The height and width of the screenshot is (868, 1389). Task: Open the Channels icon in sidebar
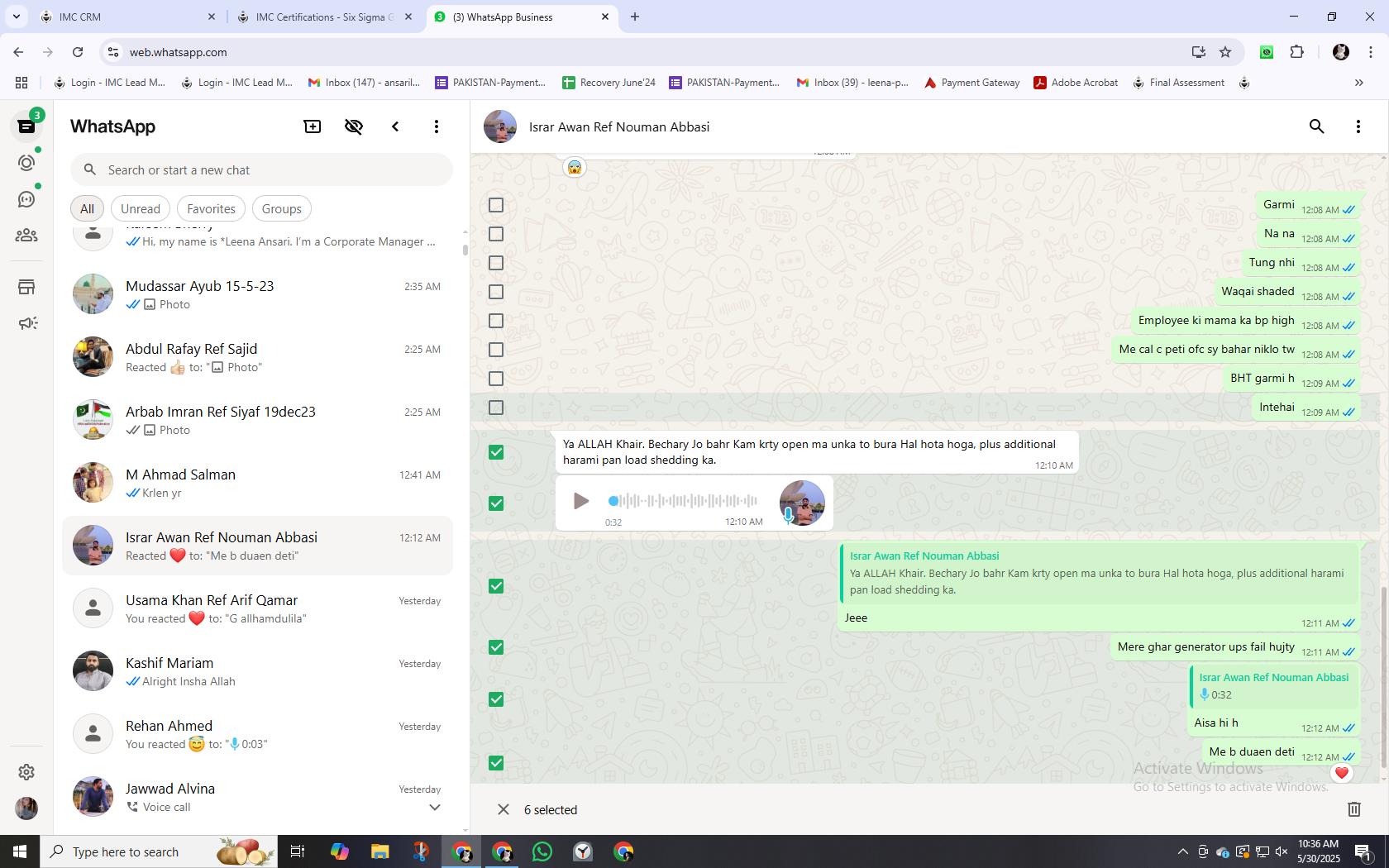tap(26, 199)
